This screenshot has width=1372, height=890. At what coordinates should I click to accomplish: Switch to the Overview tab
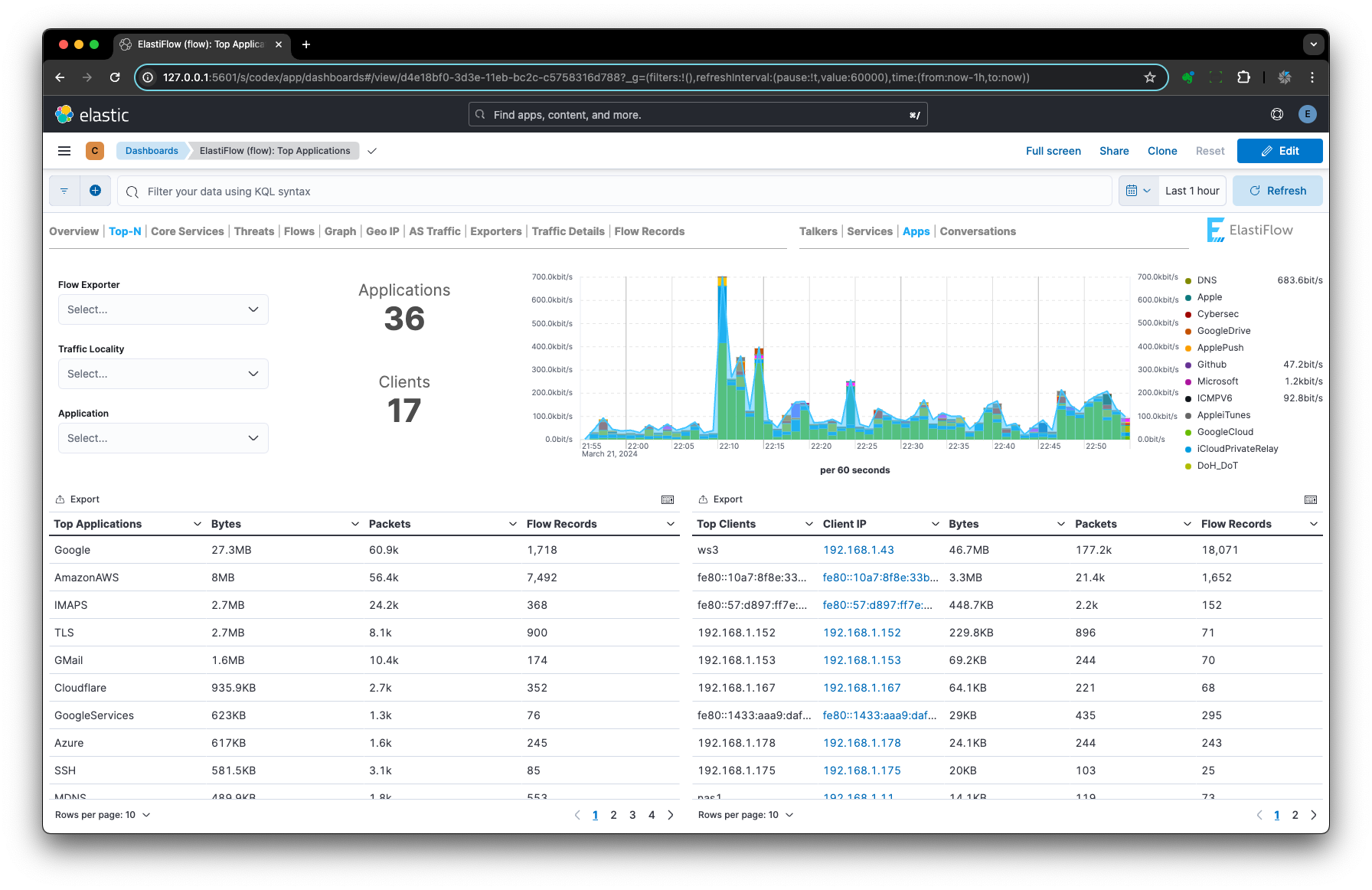coord(73,231)
